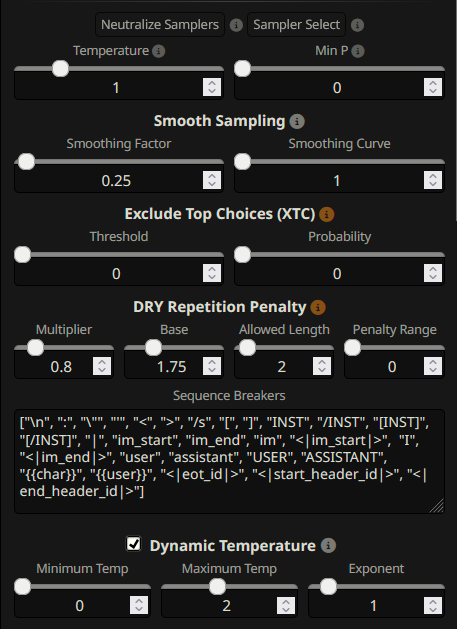Open Smooth Sampling info icon

click(297, 121)
